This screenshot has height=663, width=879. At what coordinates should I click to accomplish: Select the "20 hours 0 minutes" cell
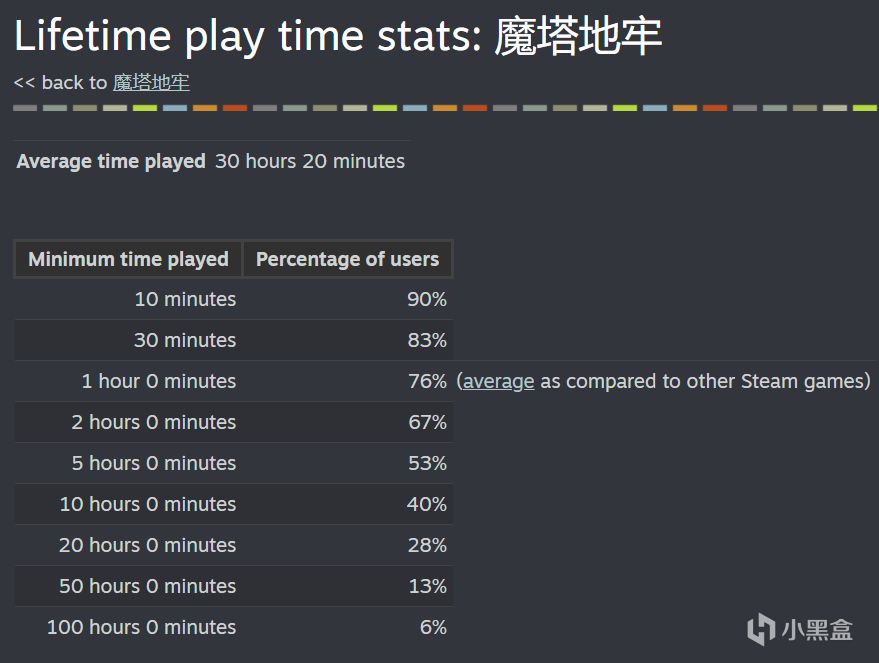[x=148, y=545]
